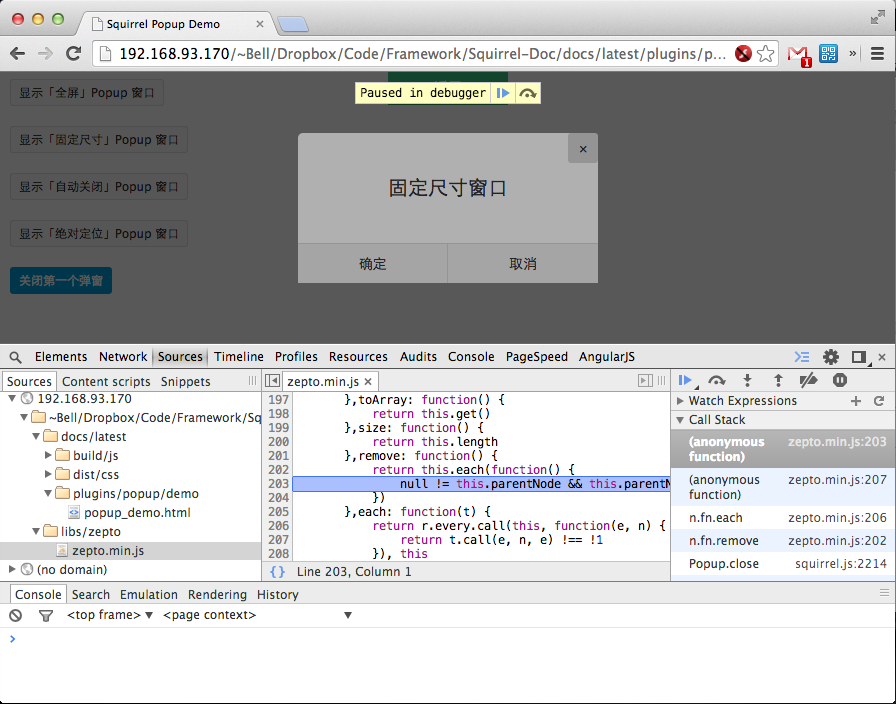Image resolution: width=896 pixels, height=704 pixels.
Task: Select the Content scripts navigator tab
Action: [106, 381]
